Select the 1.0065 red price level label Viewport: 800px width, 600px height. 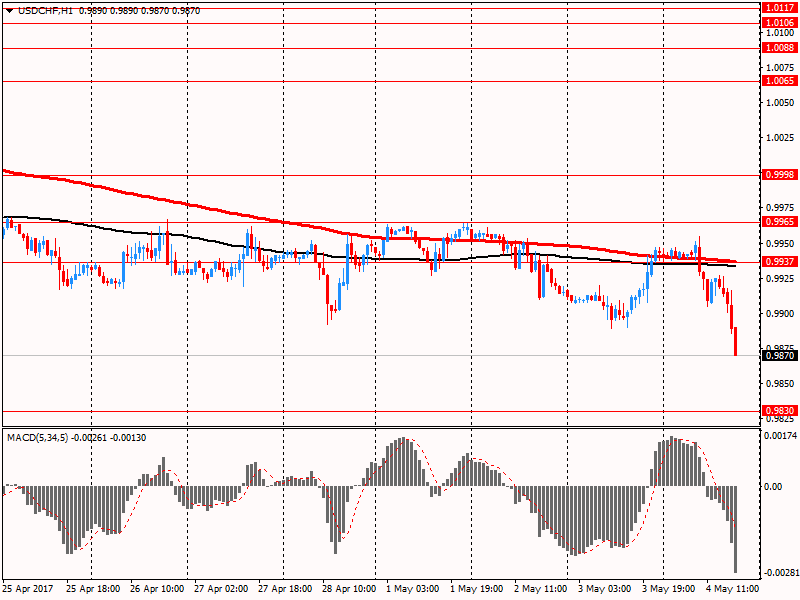coord(780,81)
